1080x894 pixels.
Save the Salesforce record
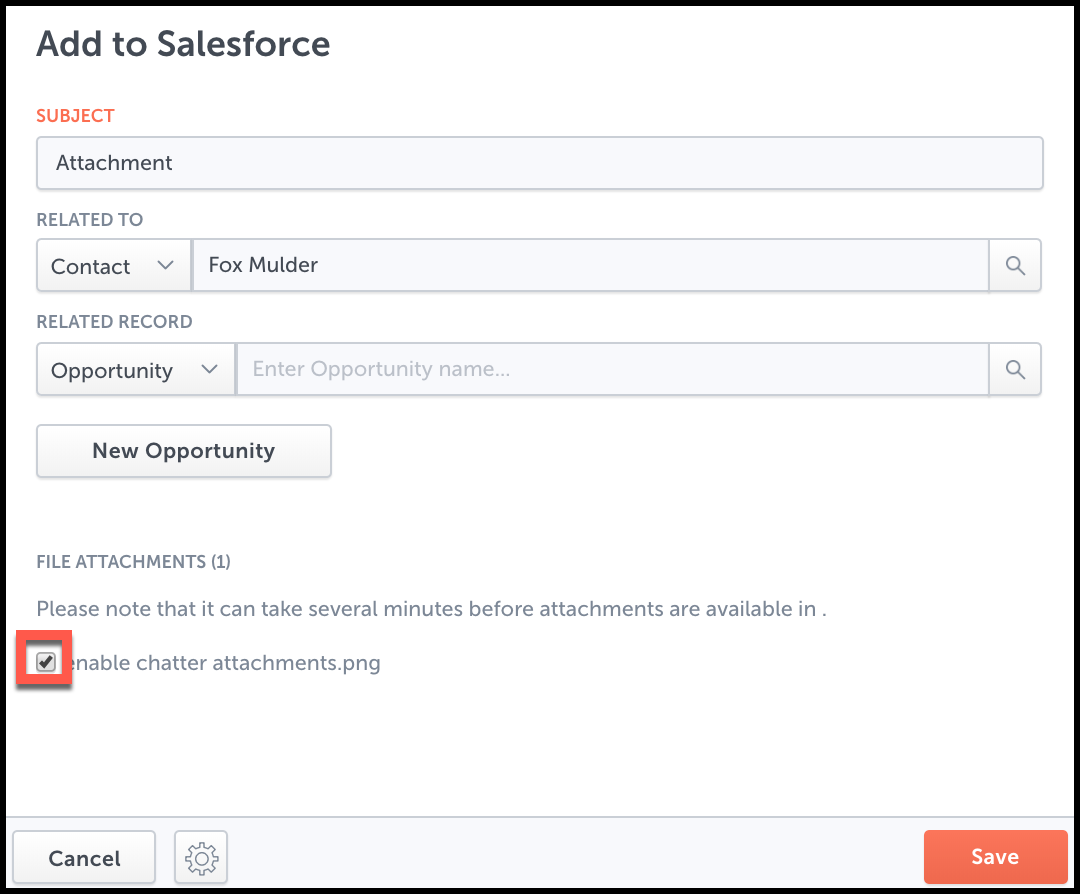[995, 857]
